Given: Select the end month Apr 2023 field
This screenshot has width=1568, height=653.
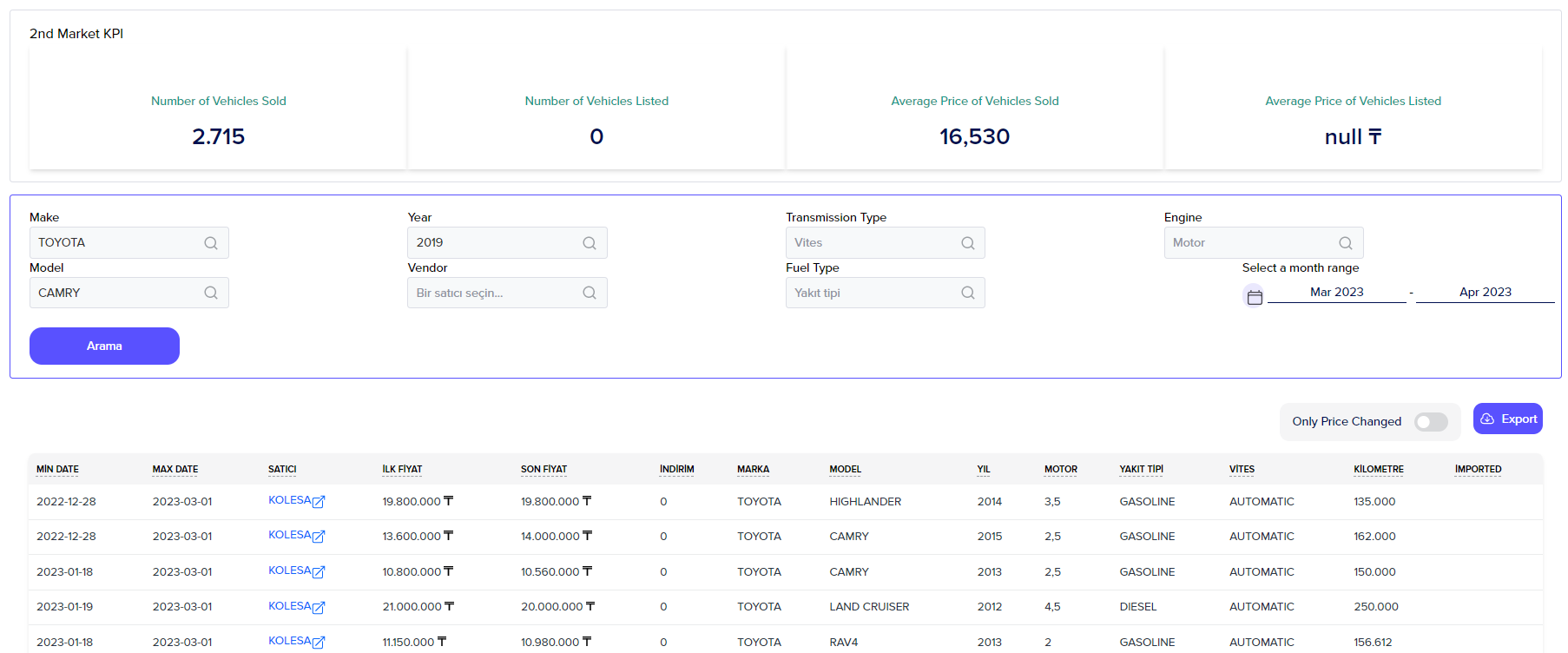Looking at the screenshot, I should pos(1486,293).
